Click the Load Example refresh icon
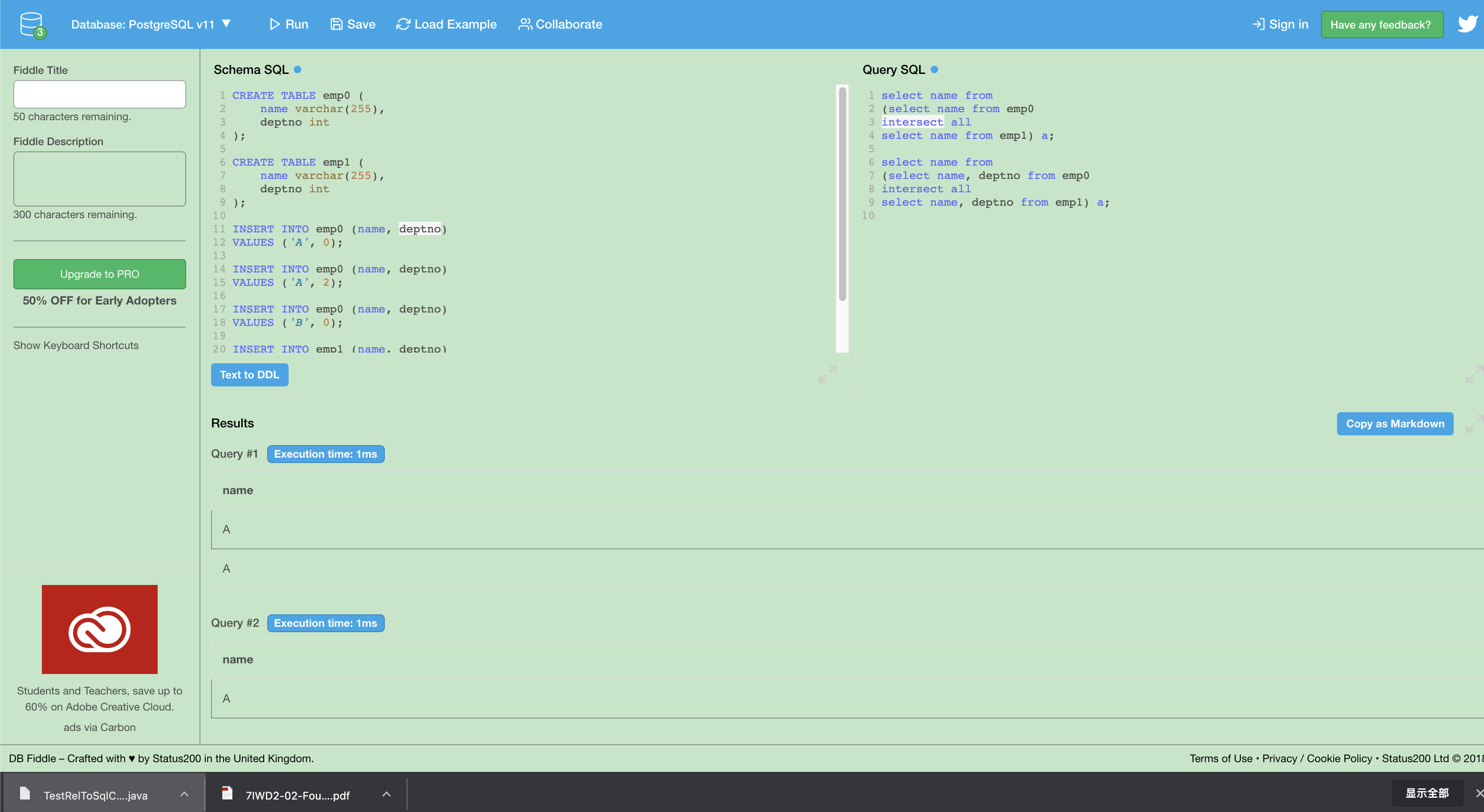The height and width of the screenshot is (812, 1484). [403, 24]
